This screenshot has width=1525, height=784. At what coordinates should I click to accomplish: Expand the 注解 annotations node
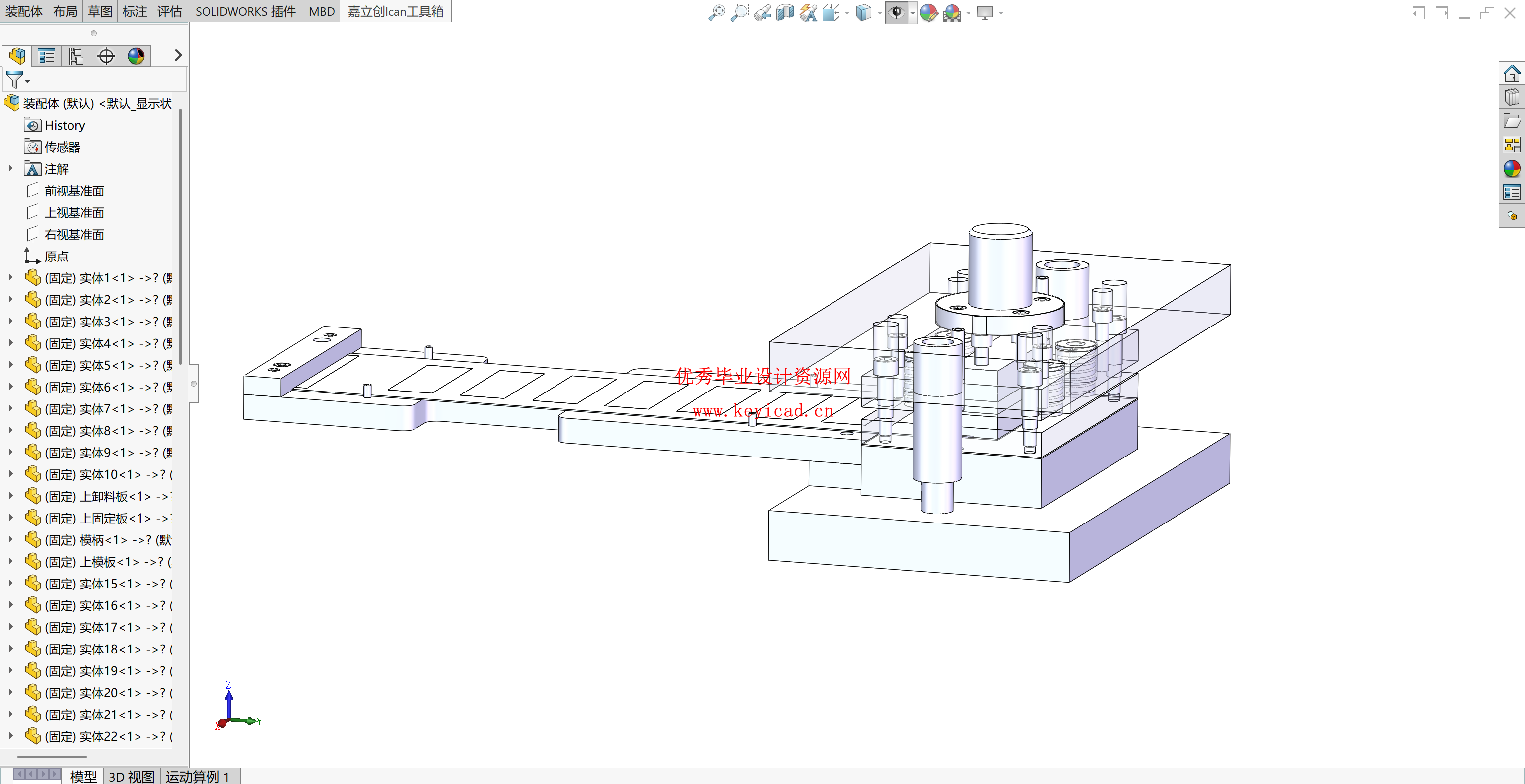(10, 169)
